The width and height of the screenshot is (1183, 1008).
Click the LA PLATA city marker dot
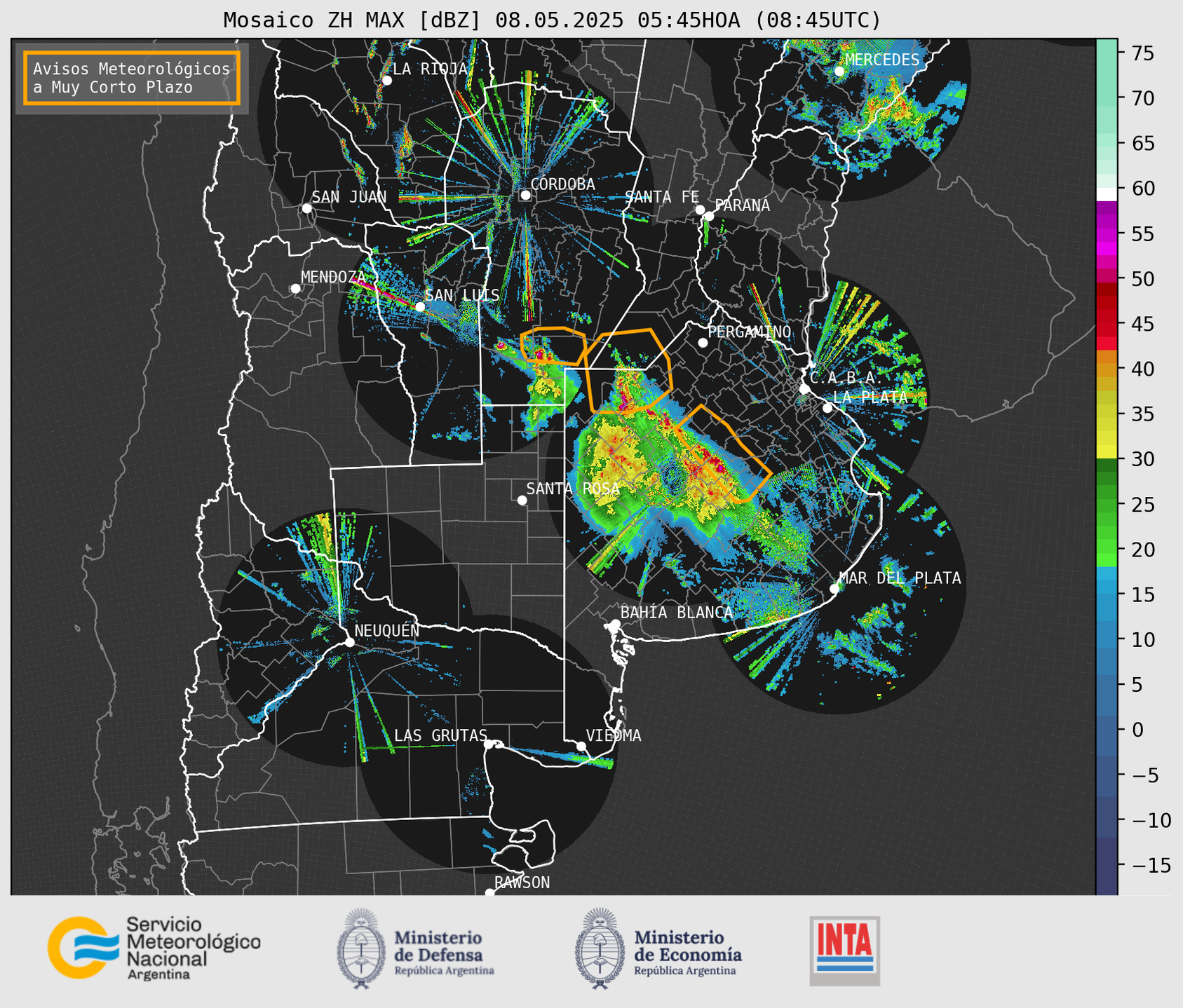(827, 408)
